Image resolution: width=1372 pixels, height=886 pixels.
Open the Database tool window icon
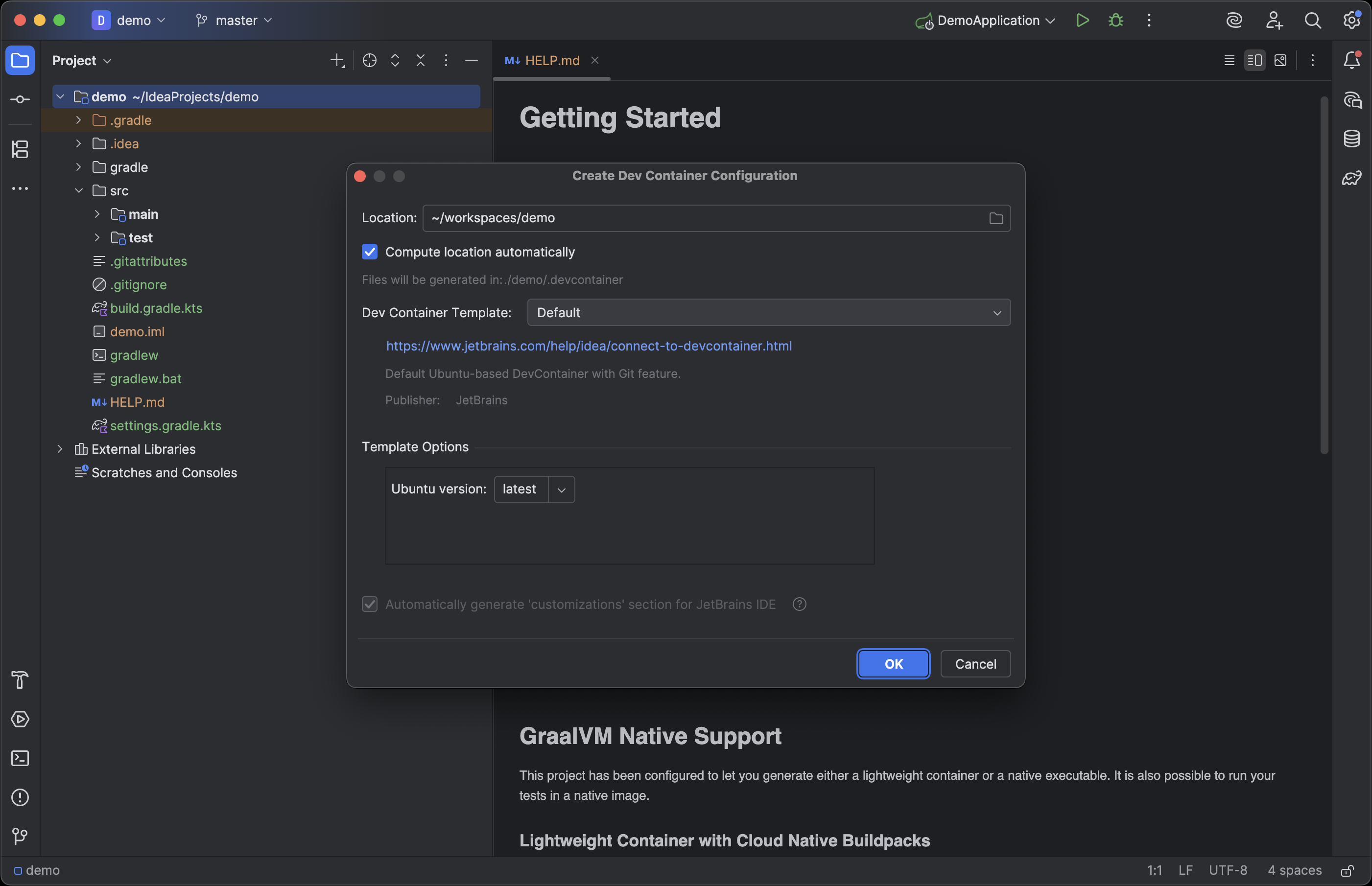(x=1351, y=139)
